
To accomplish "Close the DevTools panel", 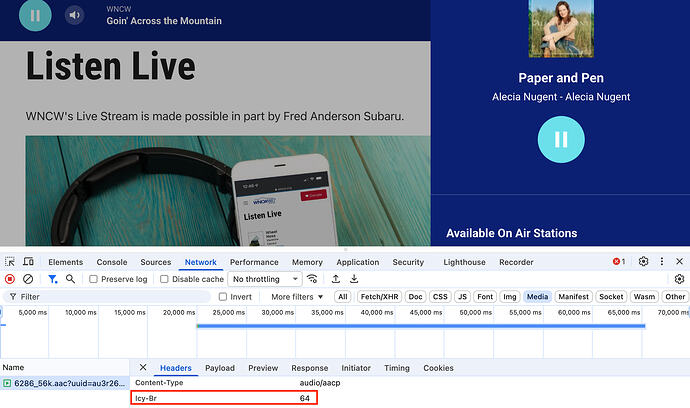I will coord(679,261).
